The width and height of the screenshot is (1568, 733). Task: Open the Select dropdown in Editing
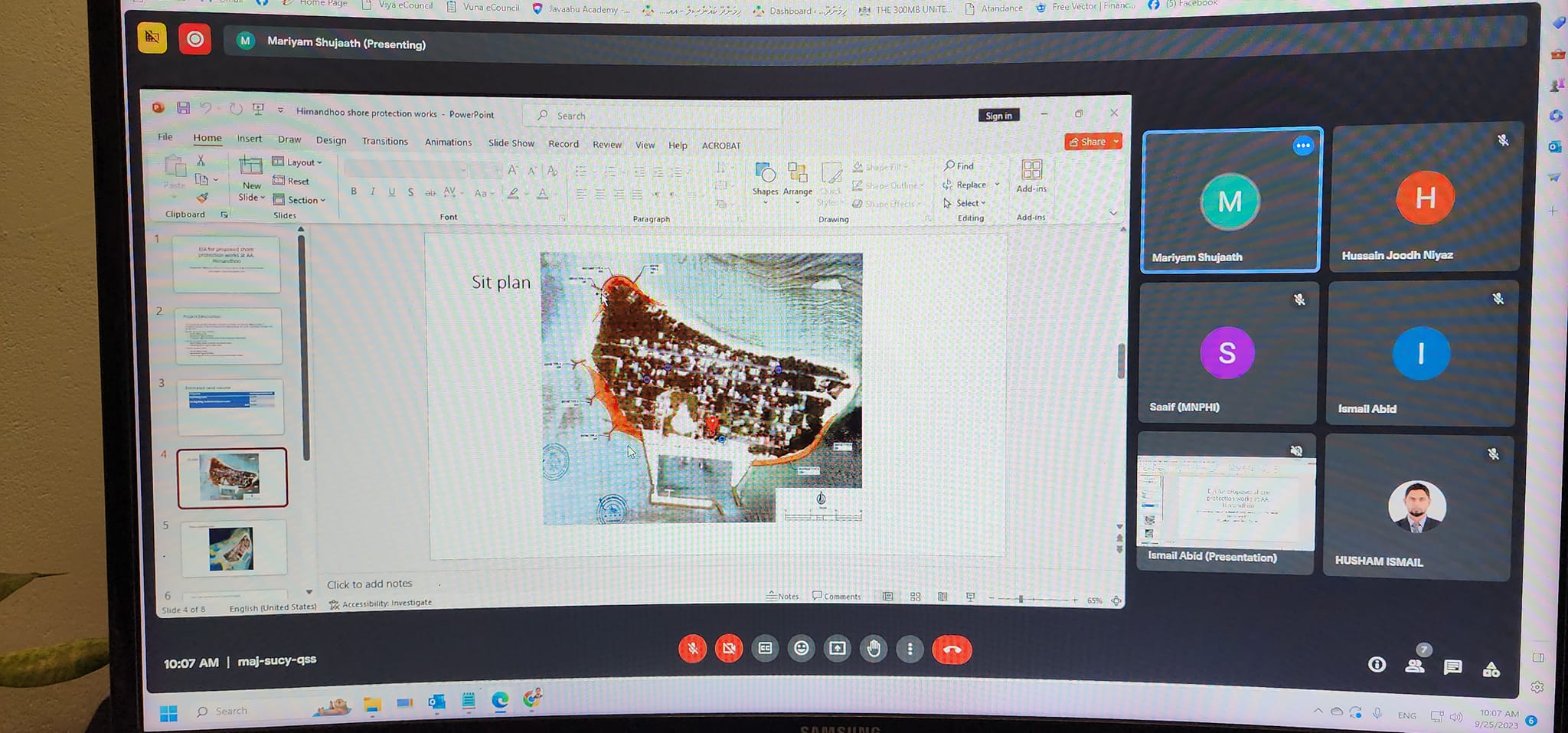coord(964,203)
